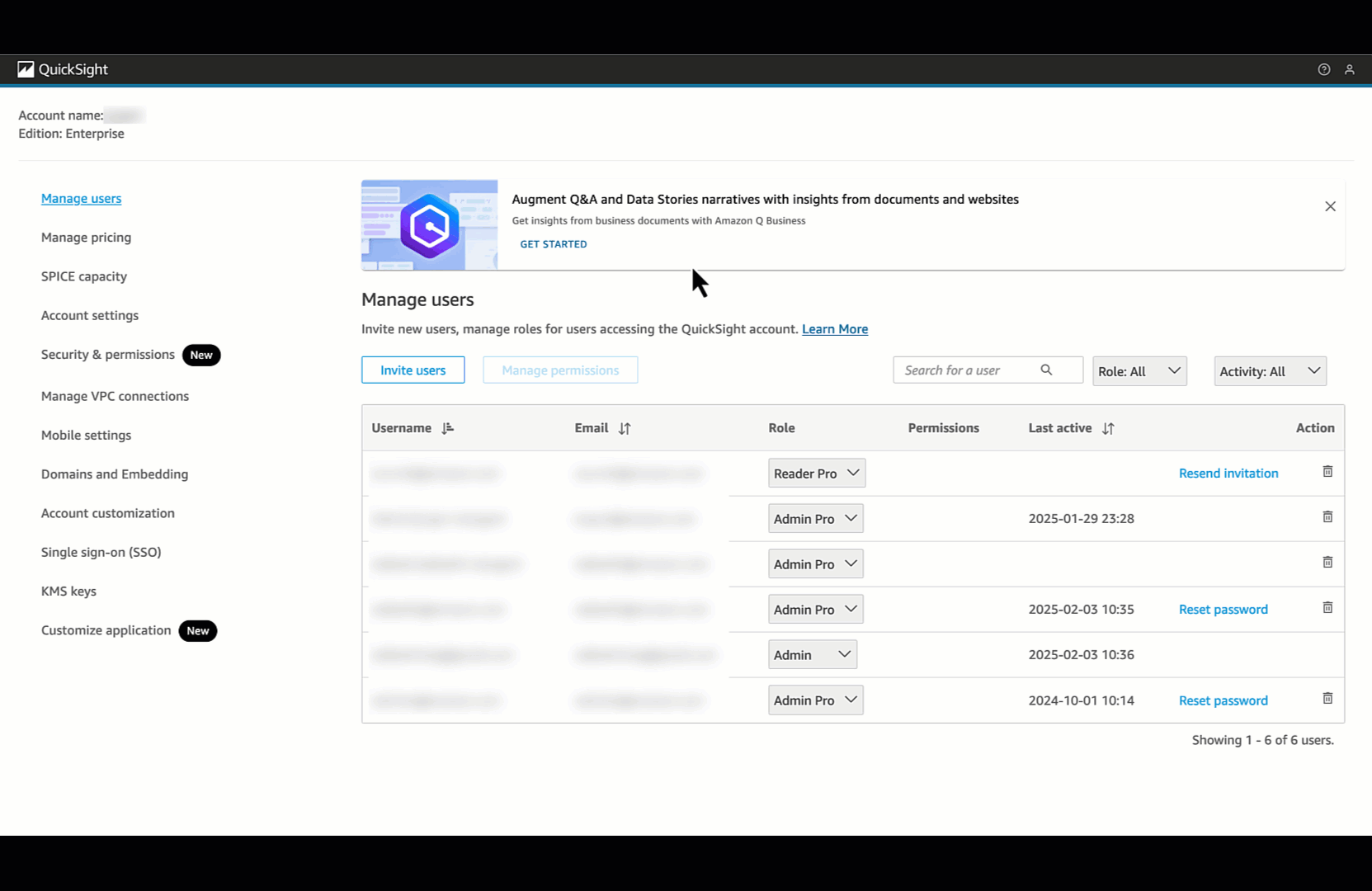This screenshot has width=1372, height=891.
Task: Select SPICE capacity in the sidebar
Action: [84, 276]
